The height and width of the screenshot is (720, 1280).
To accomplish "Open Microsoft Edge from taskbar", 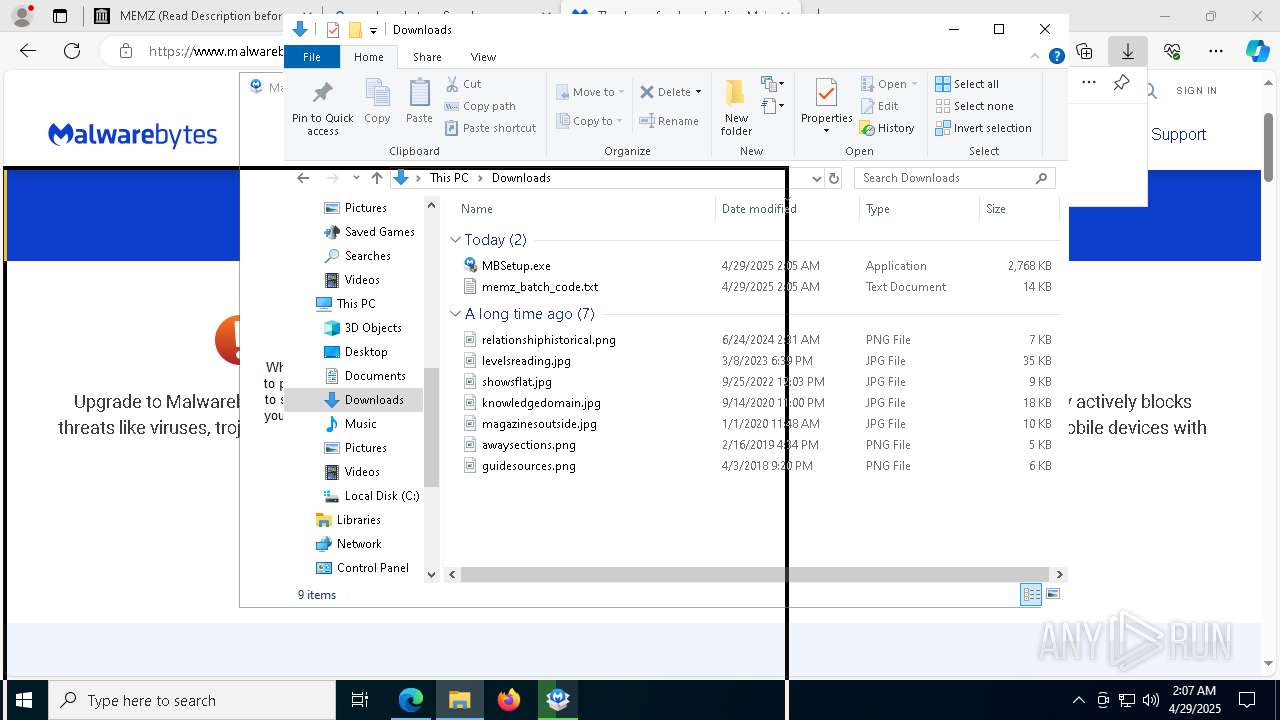I will click(411, 700).
